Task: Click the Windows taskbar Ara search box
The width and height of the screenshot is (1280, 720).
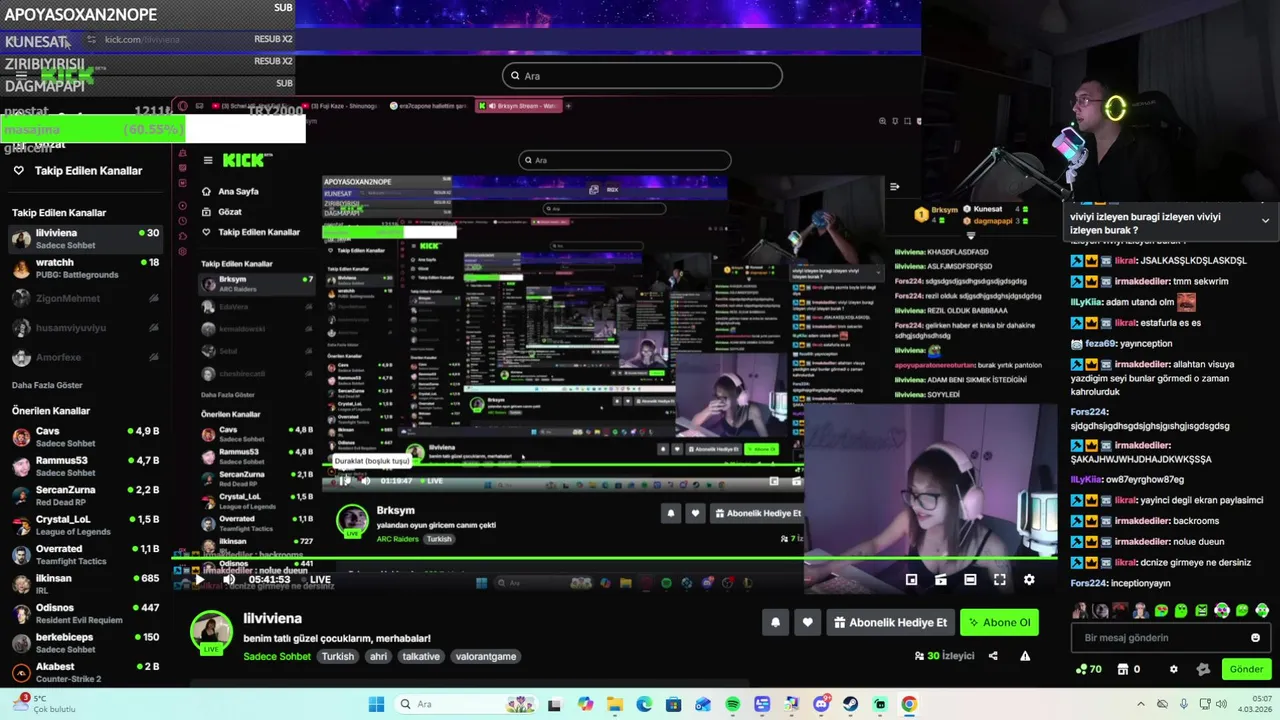Action: tap(467, 704)
